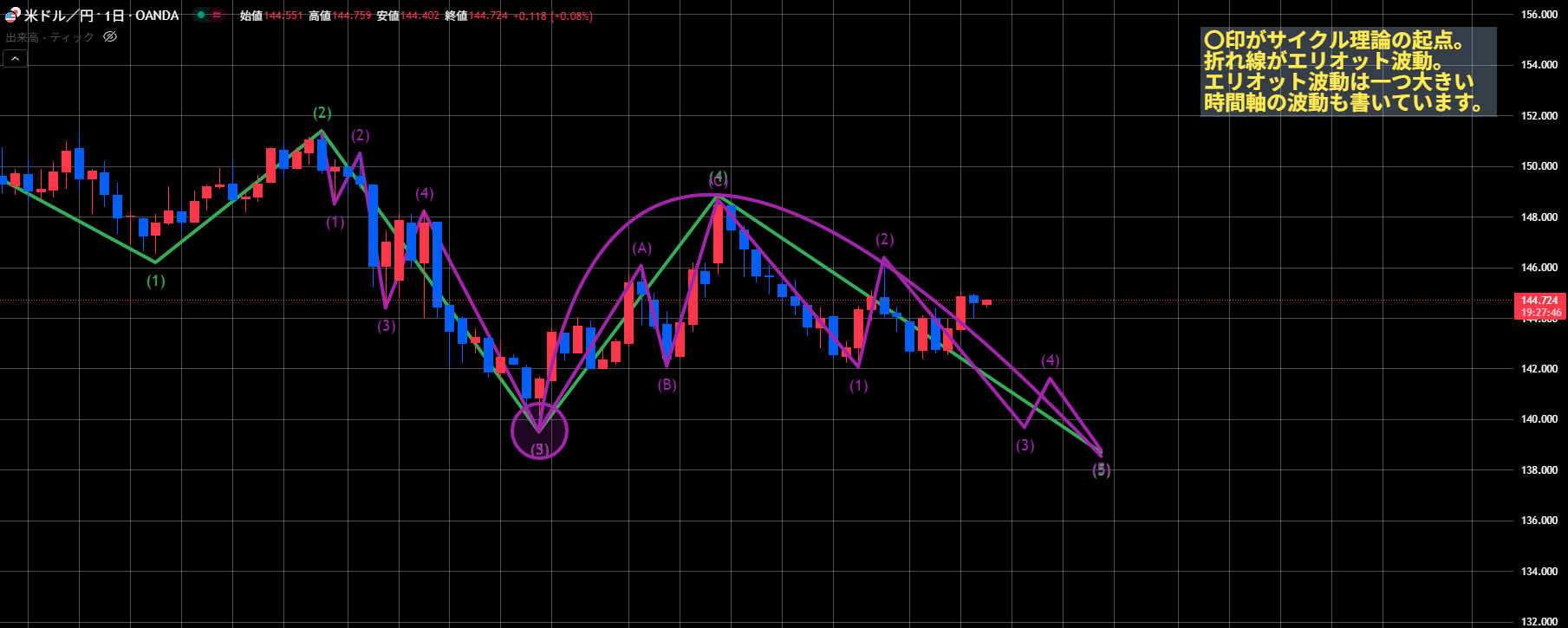
Task: Click the purple (B) wave label
Action: click(x=667, y=385)
